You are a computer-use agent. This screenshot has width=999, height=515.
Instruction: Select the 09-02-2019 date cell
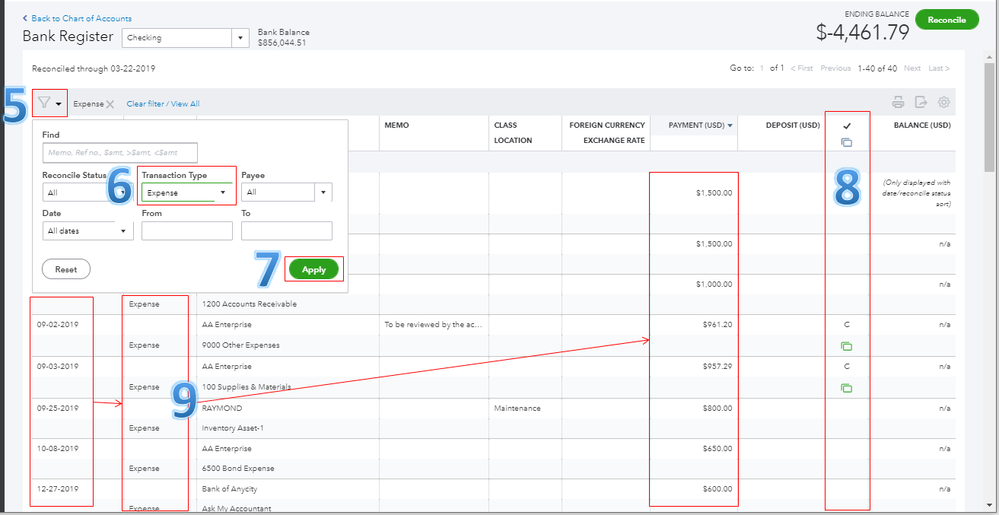pyautogui.click(x=58, y=325)
